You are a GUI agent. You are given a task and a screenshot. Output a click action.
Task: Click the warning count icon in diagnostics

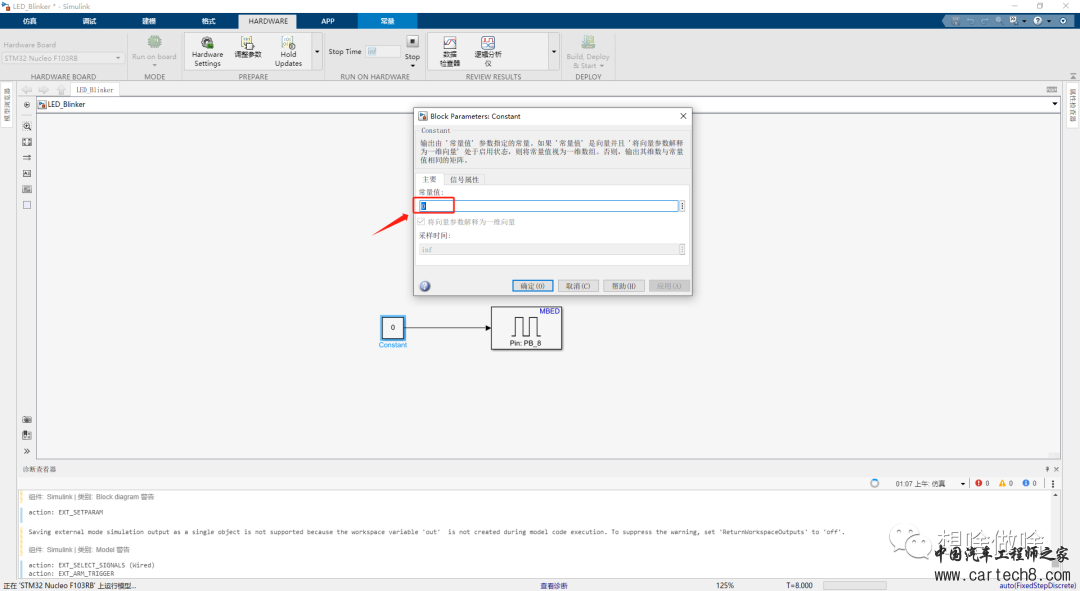coord(1002,484)
